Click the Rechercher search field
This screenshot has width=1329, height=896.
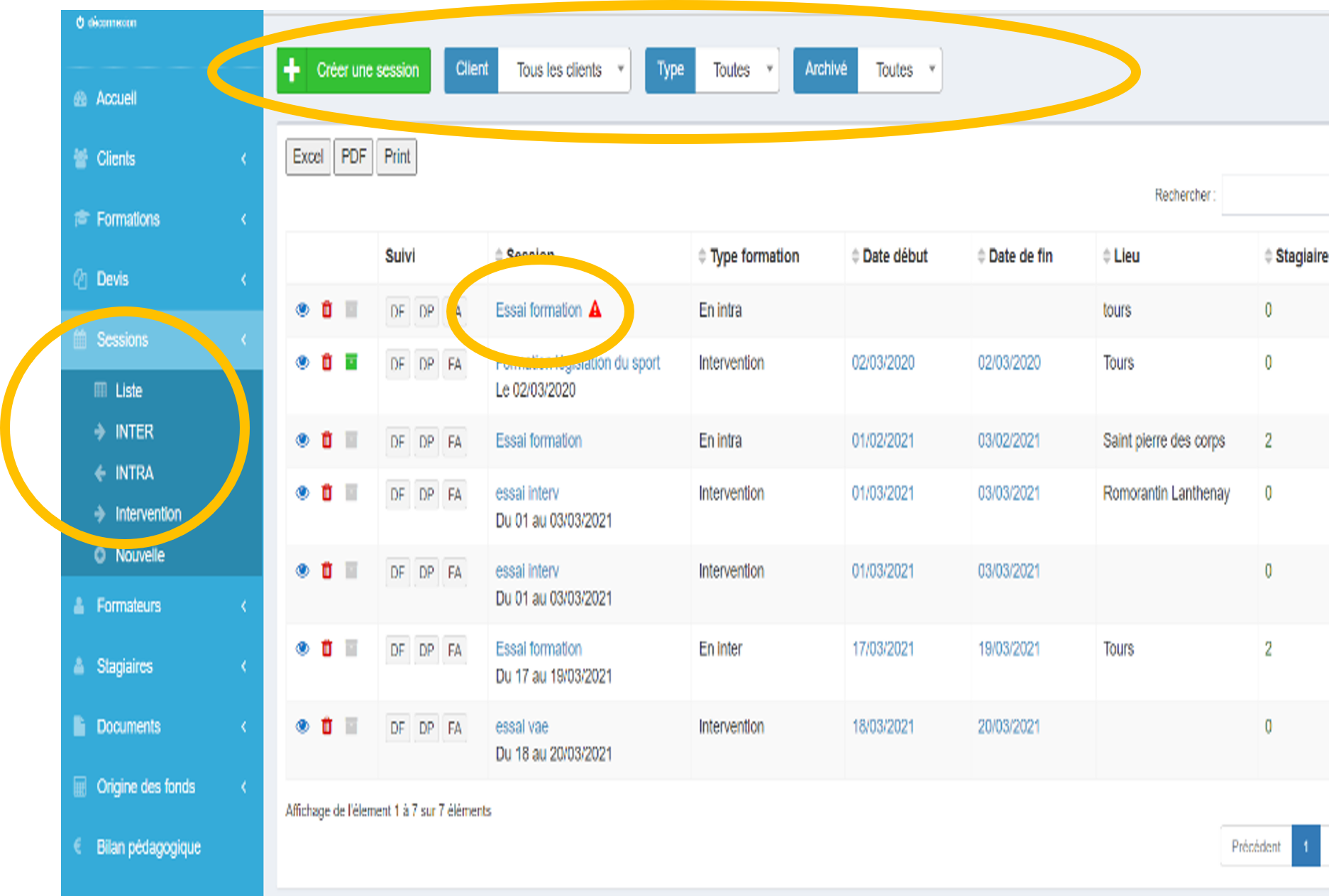tap(1275, 195)
